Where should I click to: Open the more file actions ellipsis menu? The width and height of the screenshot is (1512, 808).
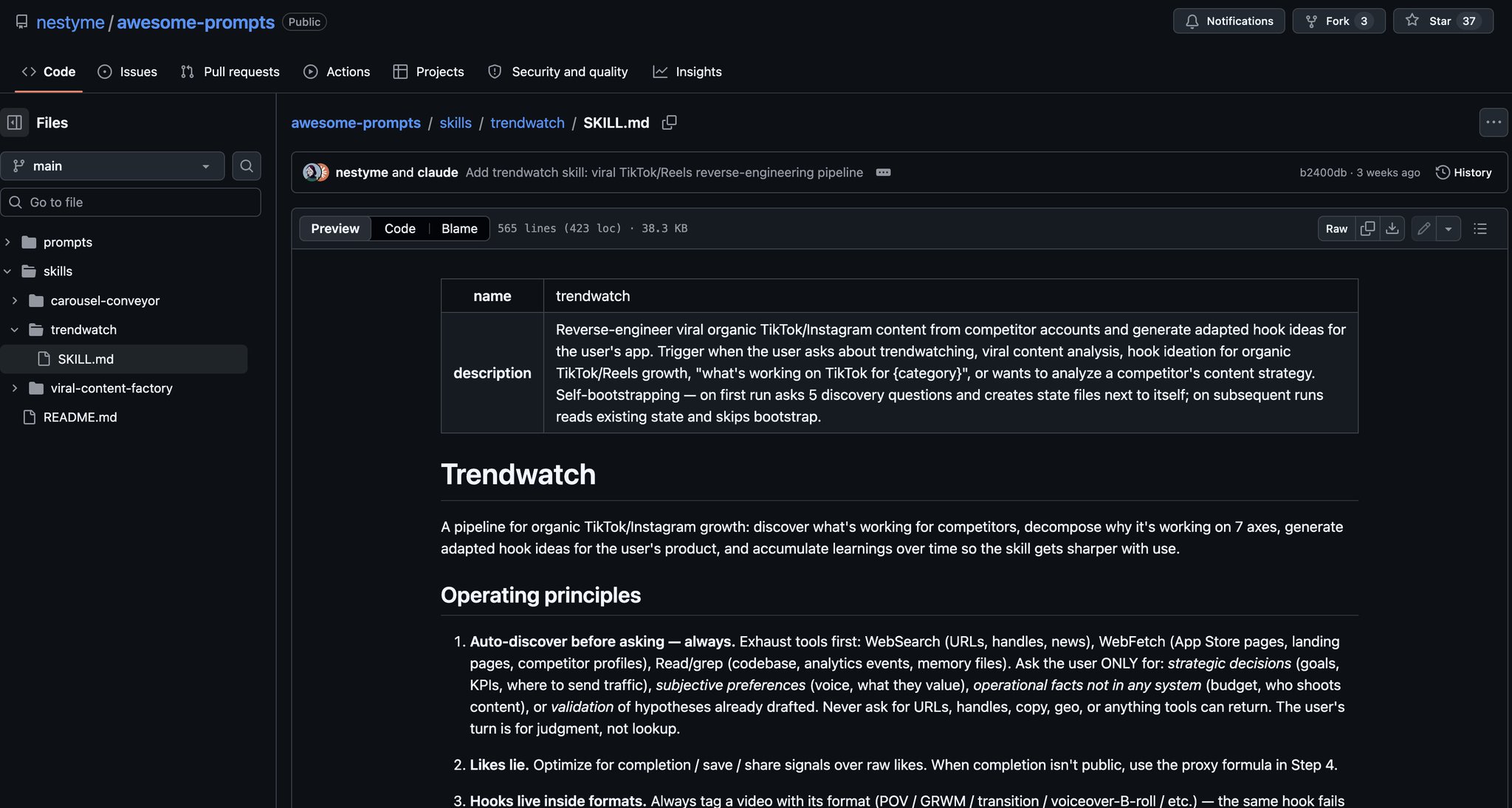click(1494, 122)
